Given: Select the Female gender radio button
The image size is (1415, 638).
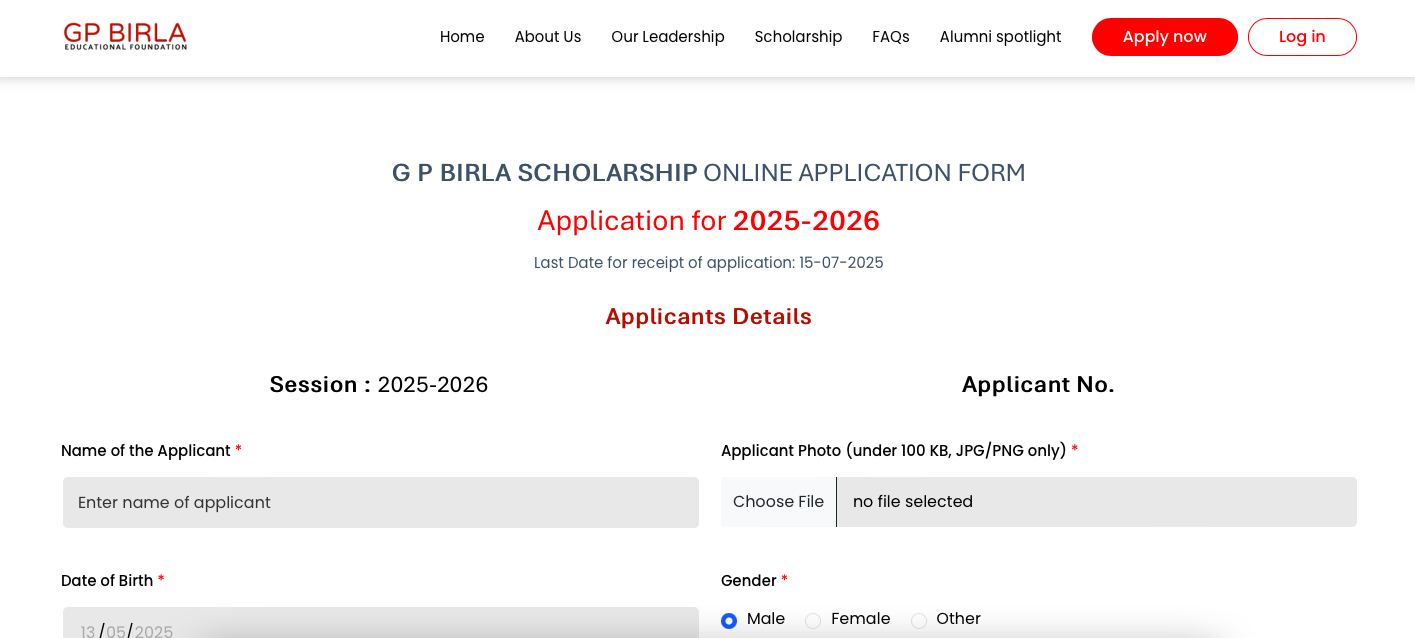Looking at the screenshot, I should 812,620.
